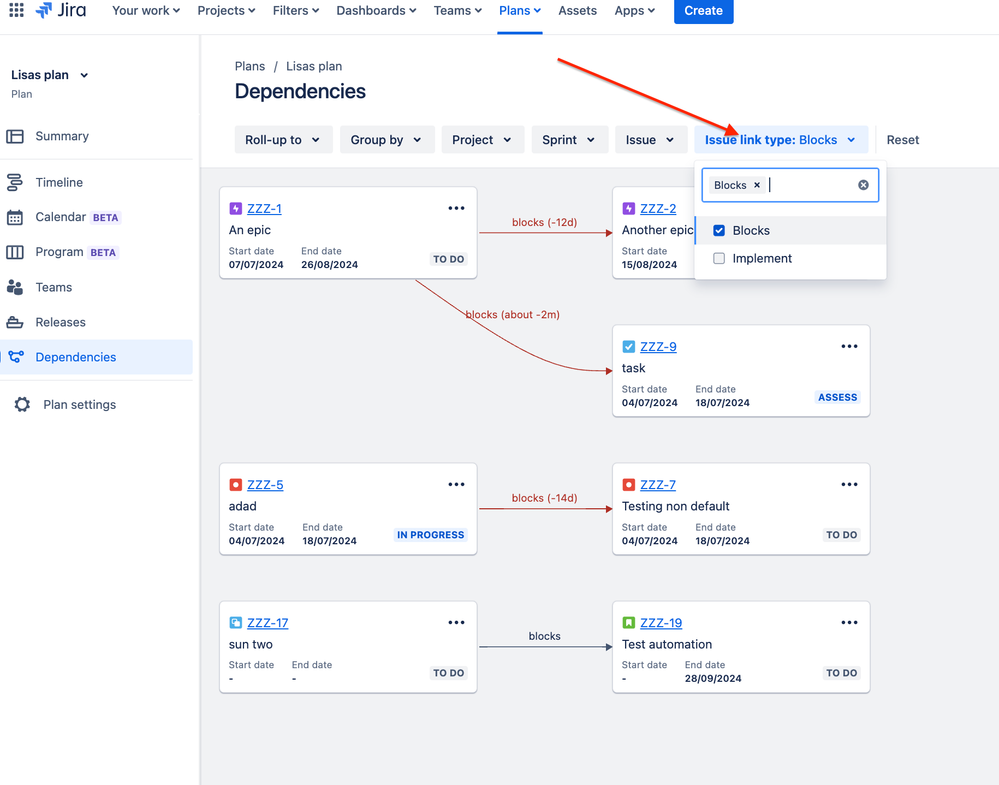Open the app switcher grid icon

click(17, 10)
